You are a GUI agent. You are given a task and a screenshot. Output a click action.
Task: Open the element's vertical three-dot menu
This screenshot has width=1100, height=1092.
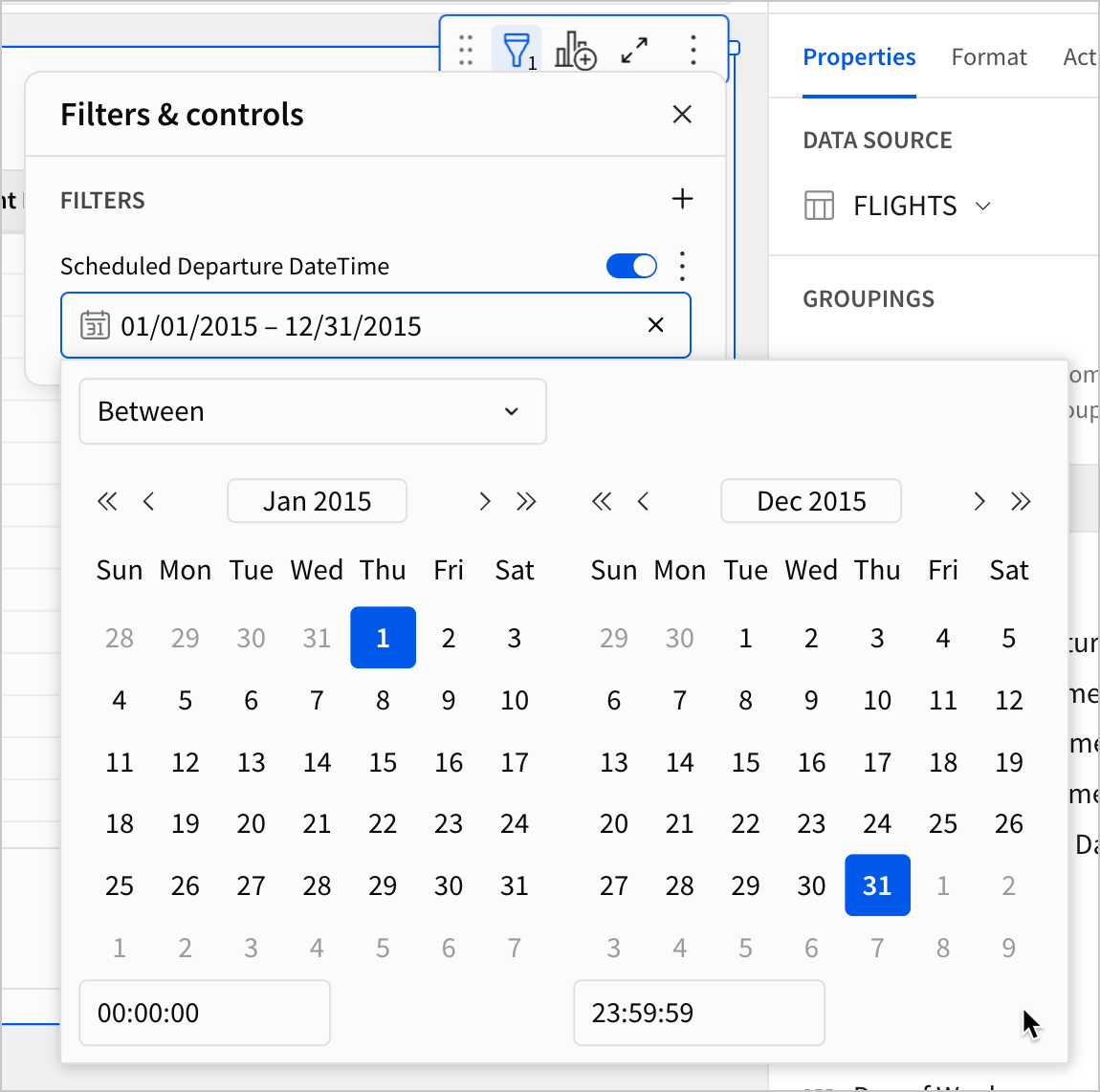(x=693, y=50)
